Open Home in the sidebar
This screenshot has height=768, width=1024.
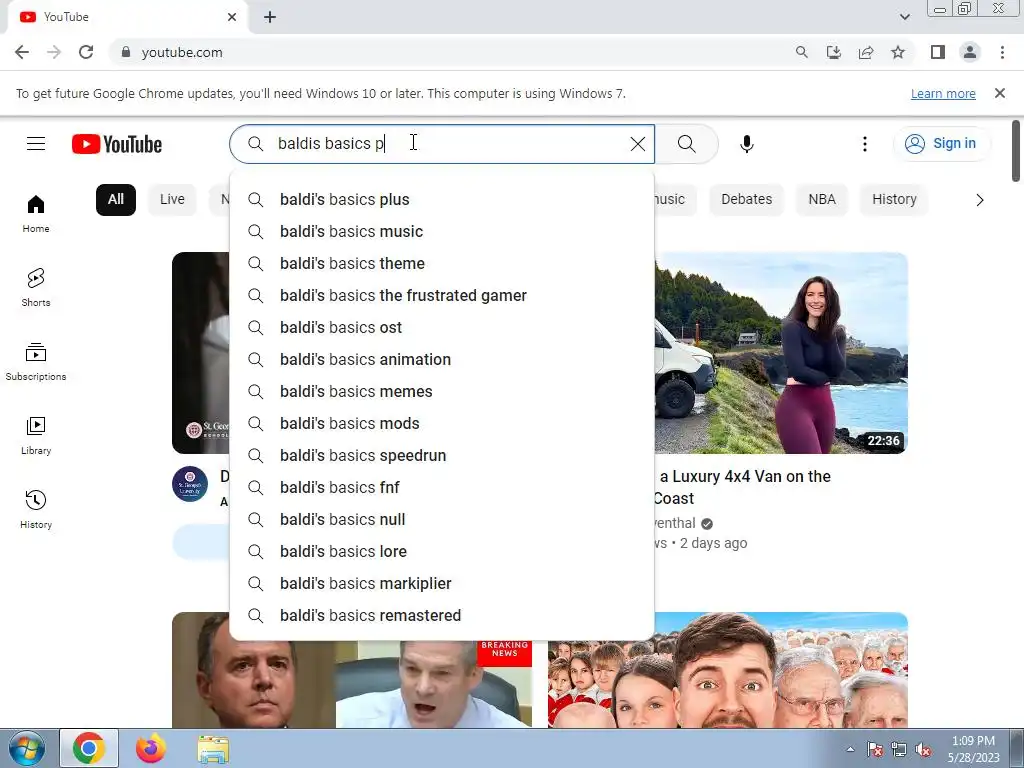(36, 214)
